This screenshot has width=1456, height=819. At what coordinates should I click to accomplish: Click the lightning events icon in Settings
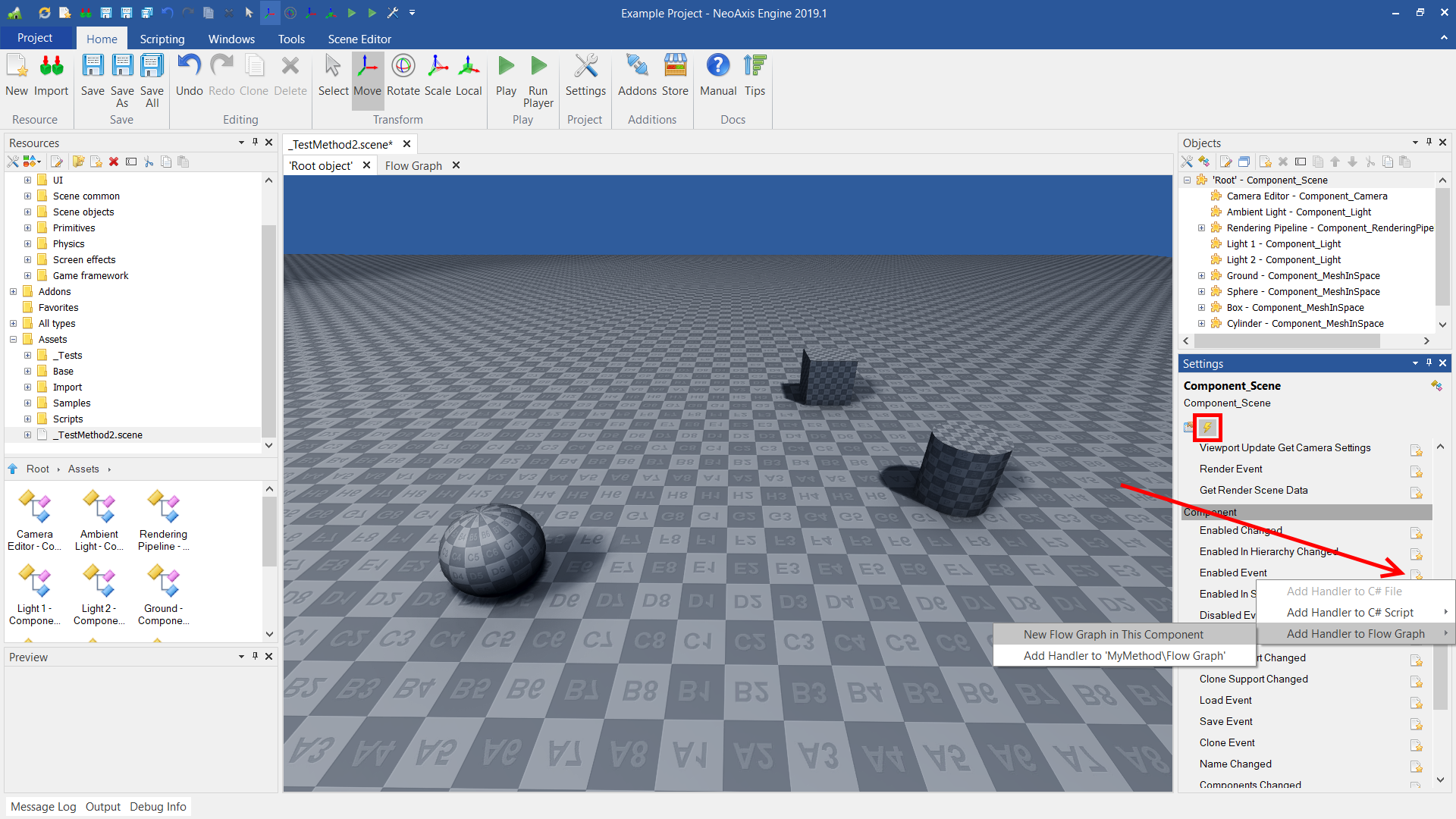coord(1207,428)
